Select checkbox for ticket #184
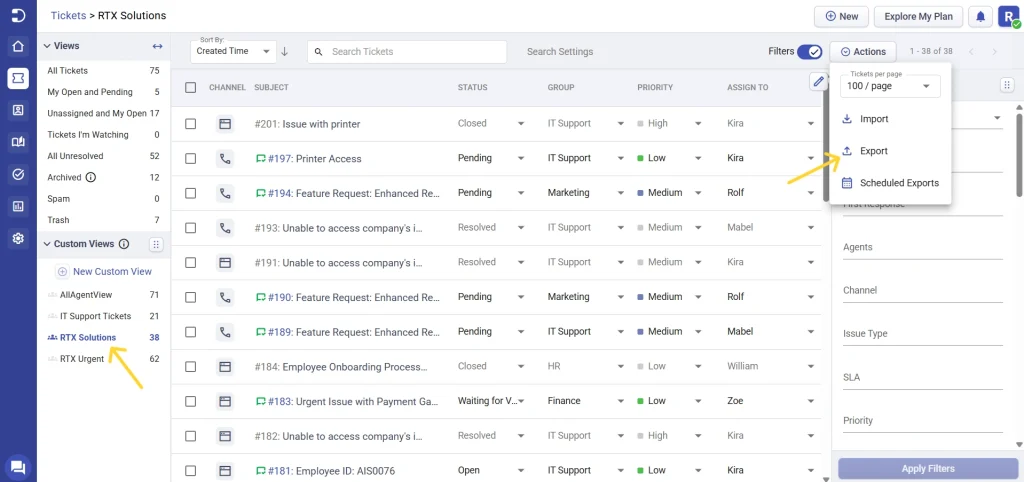Screen dimensions: 1024x482 [191, 366]
